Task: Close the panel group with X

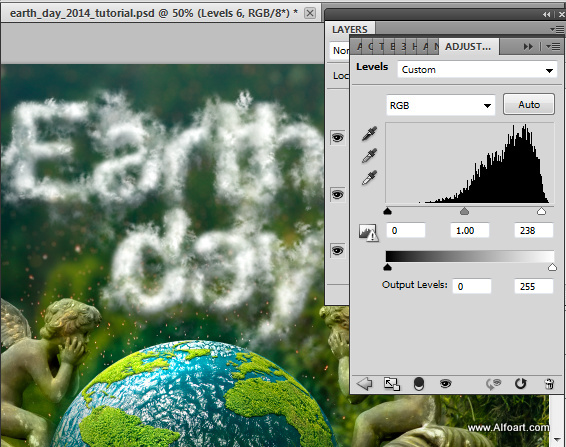Action: point(562,14)
